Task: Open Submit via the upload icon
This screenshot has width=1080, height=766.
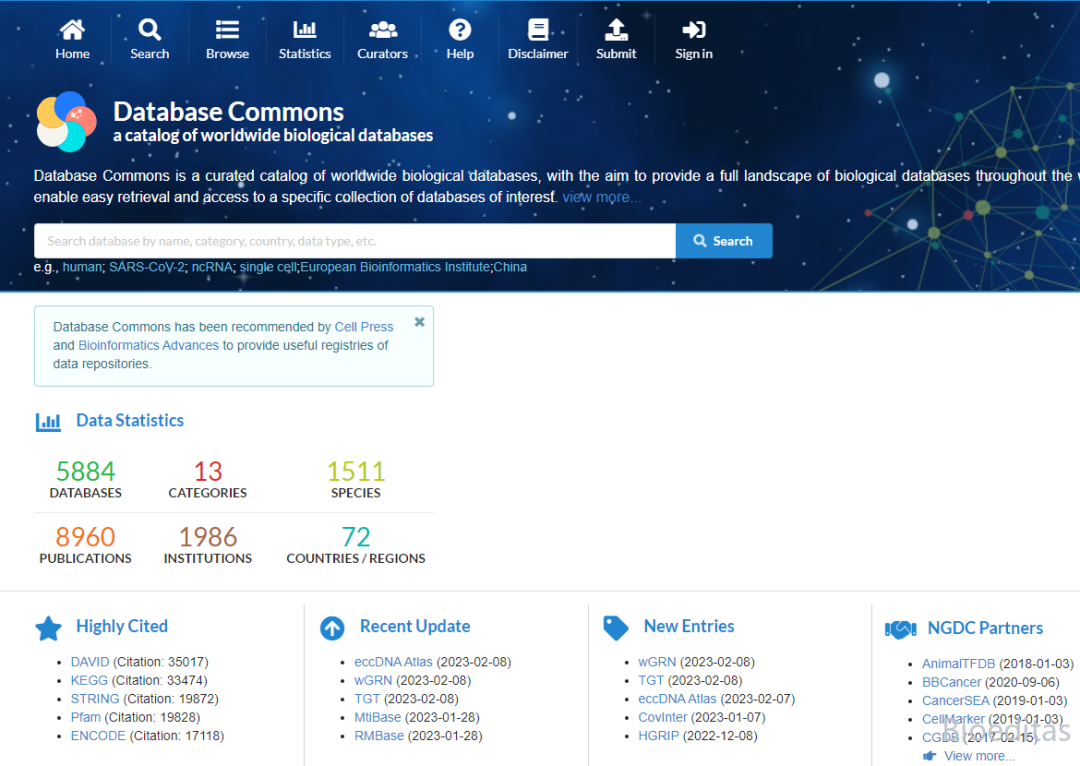Action: pyautogui.click(x=616, y=31)
